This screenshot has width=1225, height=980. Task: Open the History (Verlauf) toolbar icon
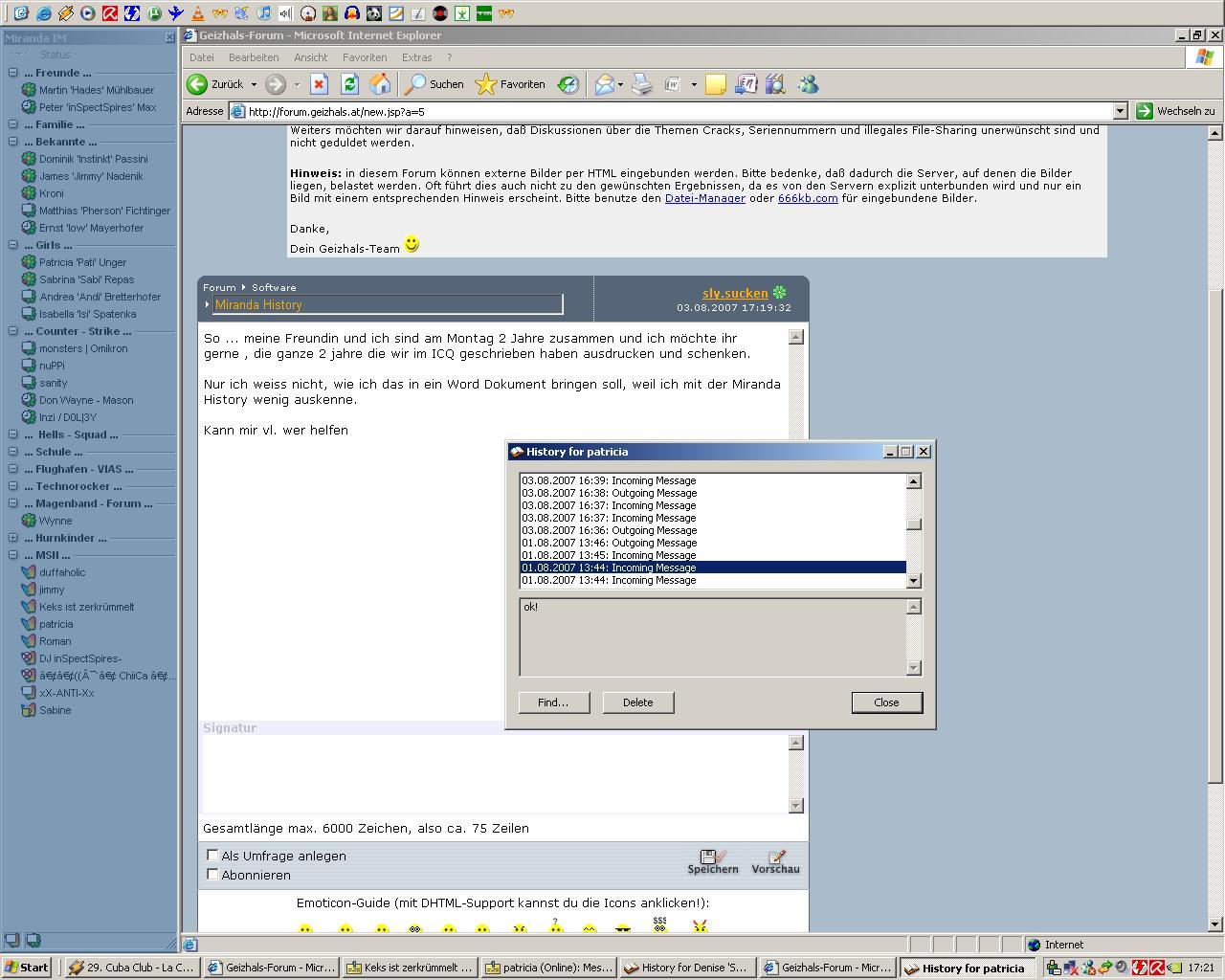click(568, 84)
